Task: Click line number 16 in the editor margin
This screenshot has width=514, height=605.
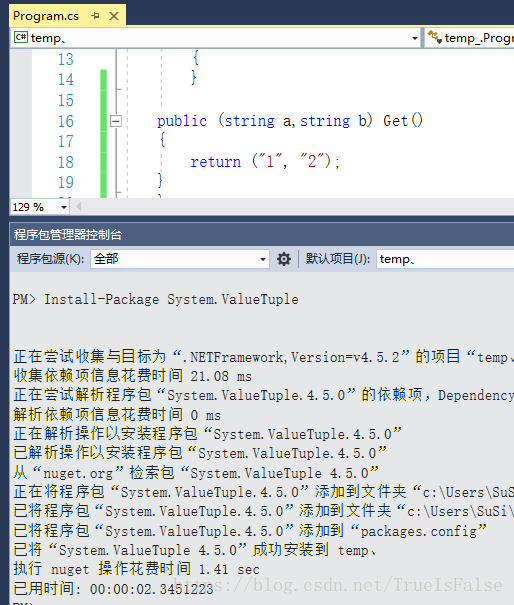Action: pos(66,121)
